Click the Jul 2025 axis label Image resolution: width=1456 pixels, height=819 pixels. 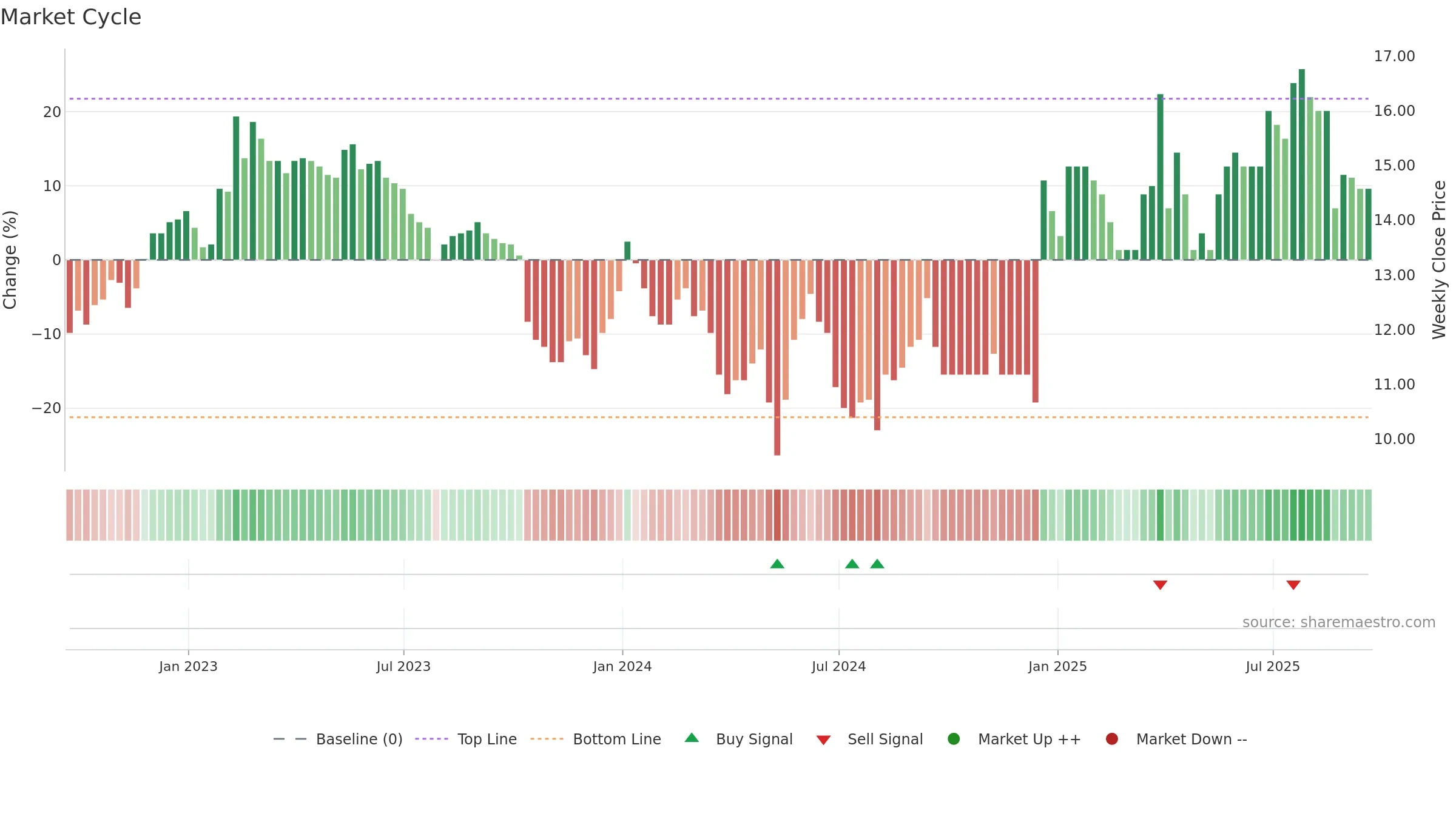(1273, 666)
